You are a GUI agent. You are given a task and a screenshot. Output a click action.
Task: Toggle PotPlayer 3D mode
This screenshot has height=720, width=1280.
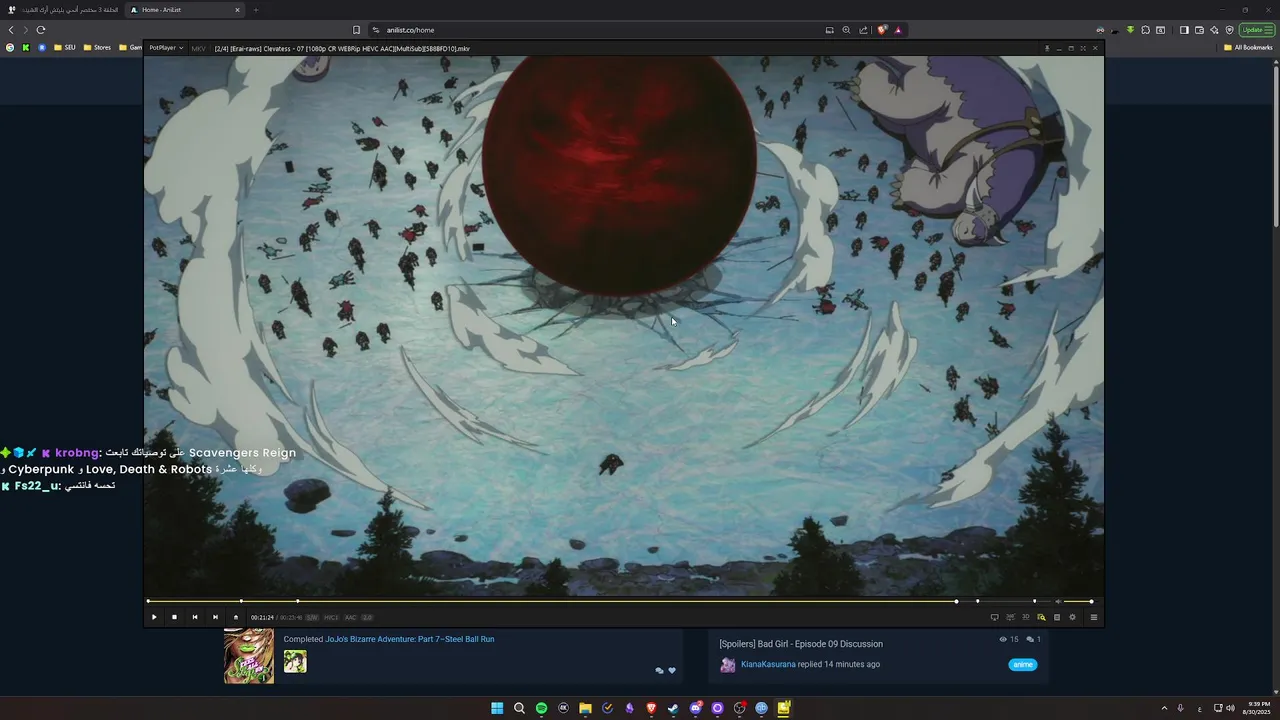pyautogui.click(x=1025, y=617)
